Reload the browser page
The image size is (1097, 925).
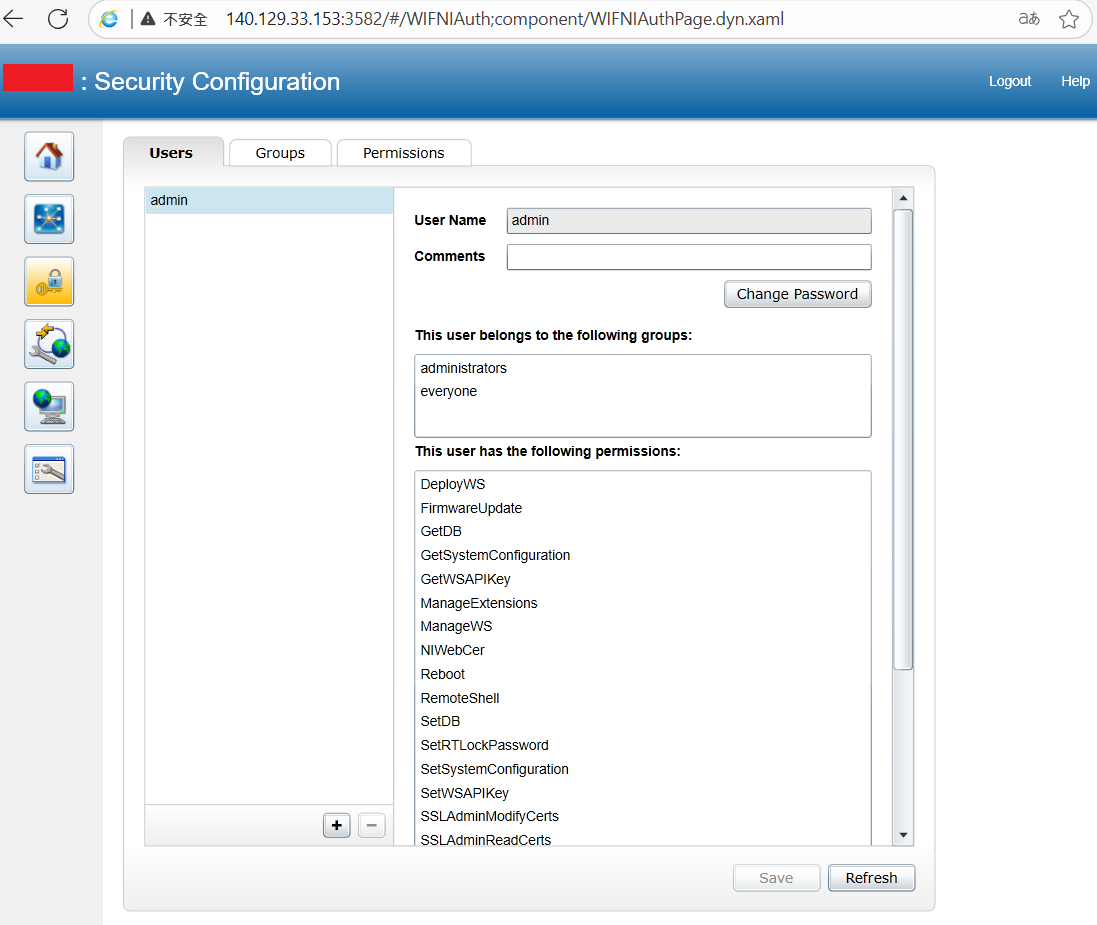coord(58,19)
